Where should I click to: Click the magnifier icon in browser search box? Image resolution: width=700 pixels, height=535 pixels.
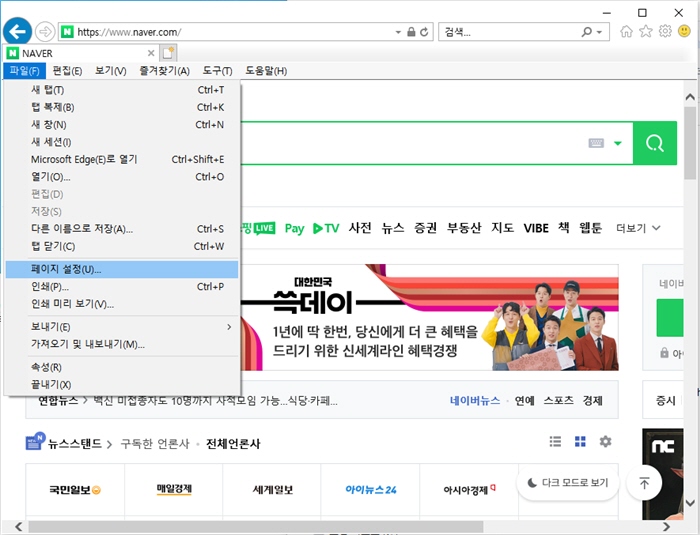(587, 32)
